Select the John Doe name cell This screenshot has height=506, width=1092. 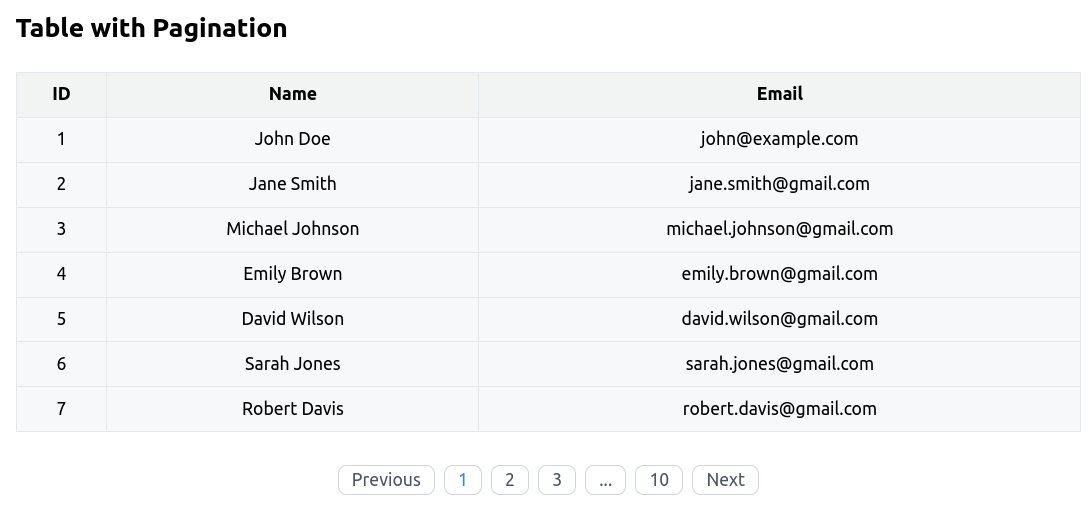coord(292,139)
